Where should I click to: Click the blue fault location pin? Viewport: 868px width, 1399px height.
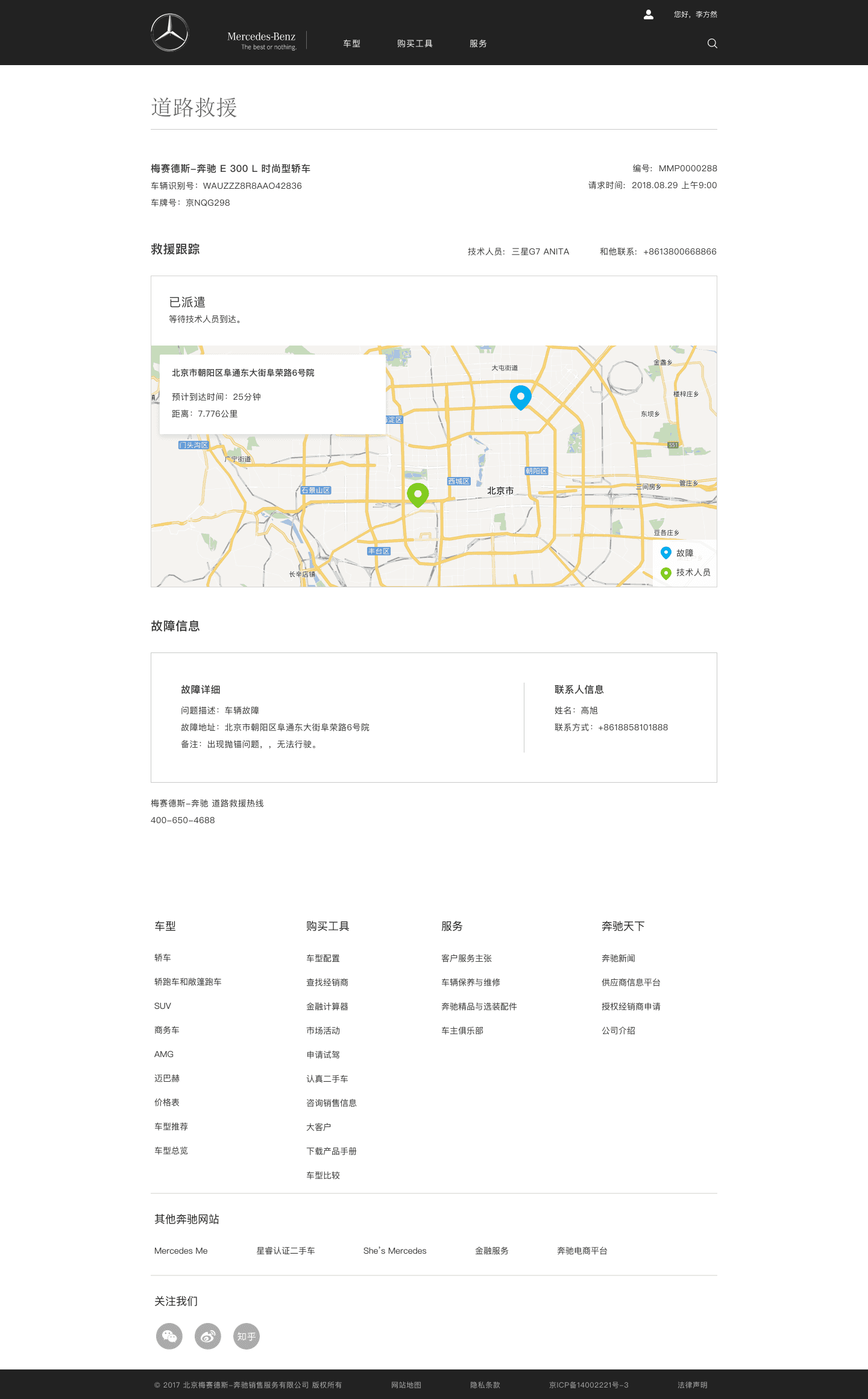click(521, 397)
